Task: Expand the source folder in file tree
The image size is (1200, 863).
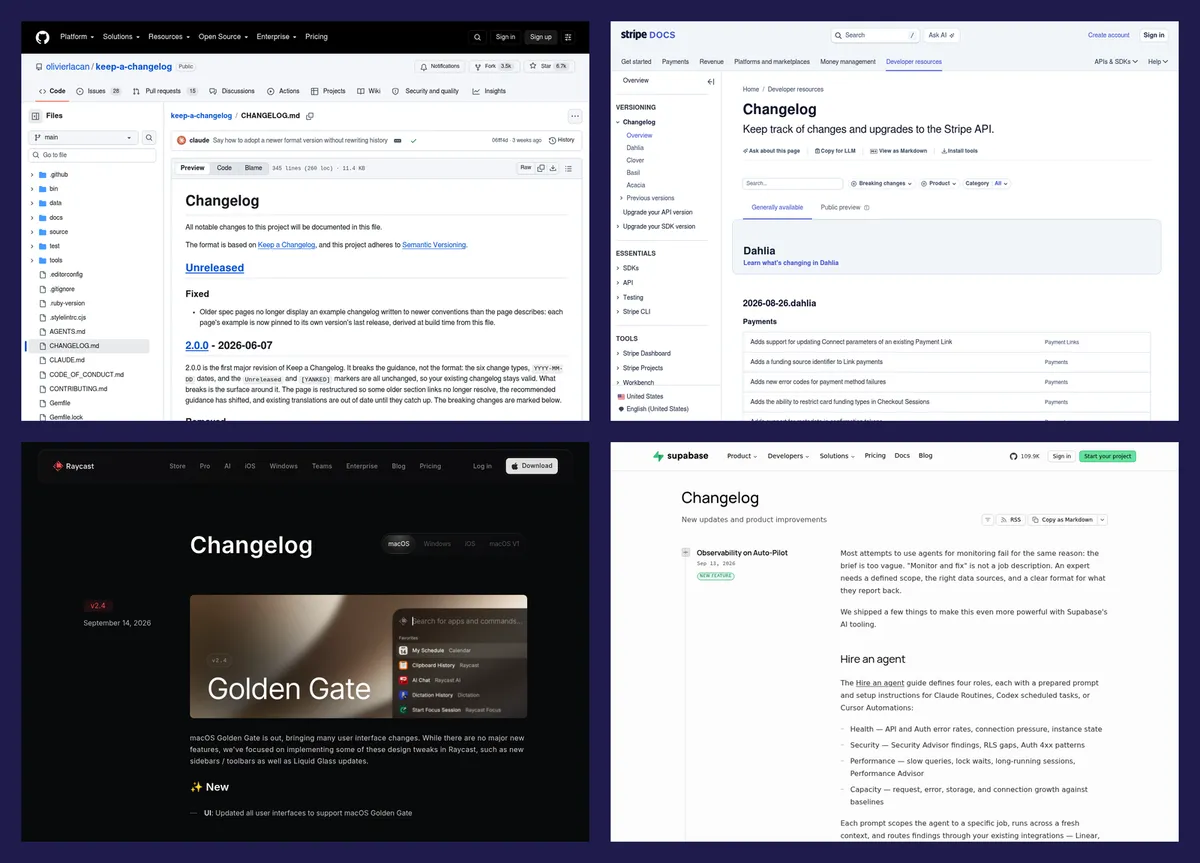Action: coord(32,232)
